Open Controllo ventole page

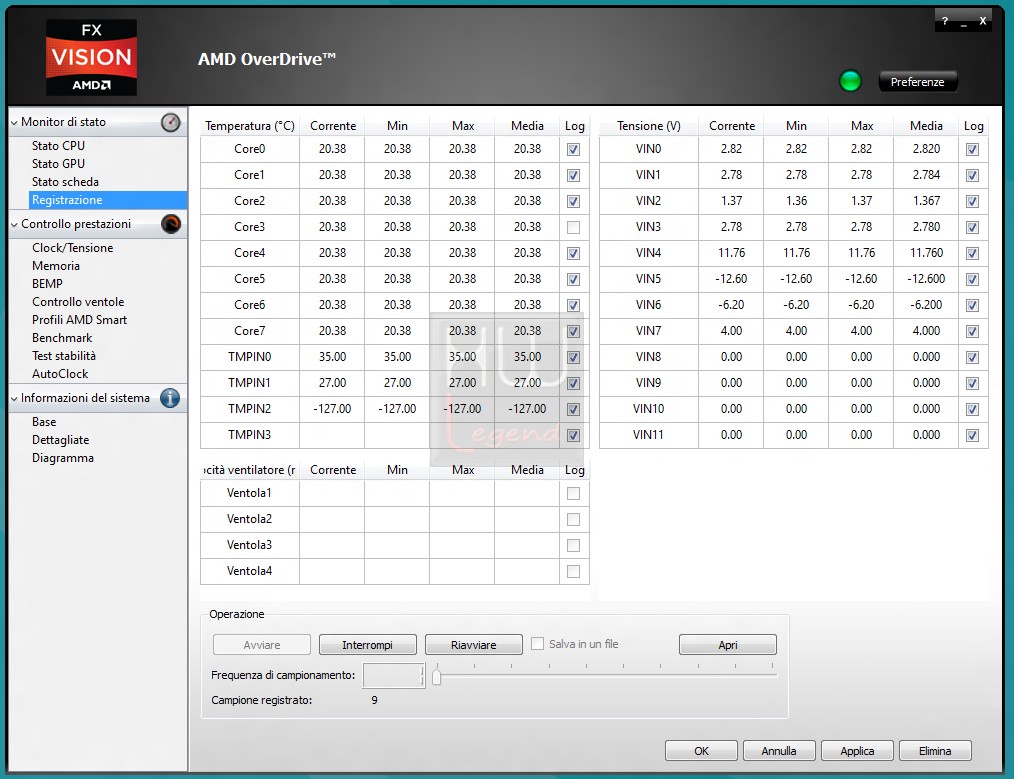pos(78,302)
